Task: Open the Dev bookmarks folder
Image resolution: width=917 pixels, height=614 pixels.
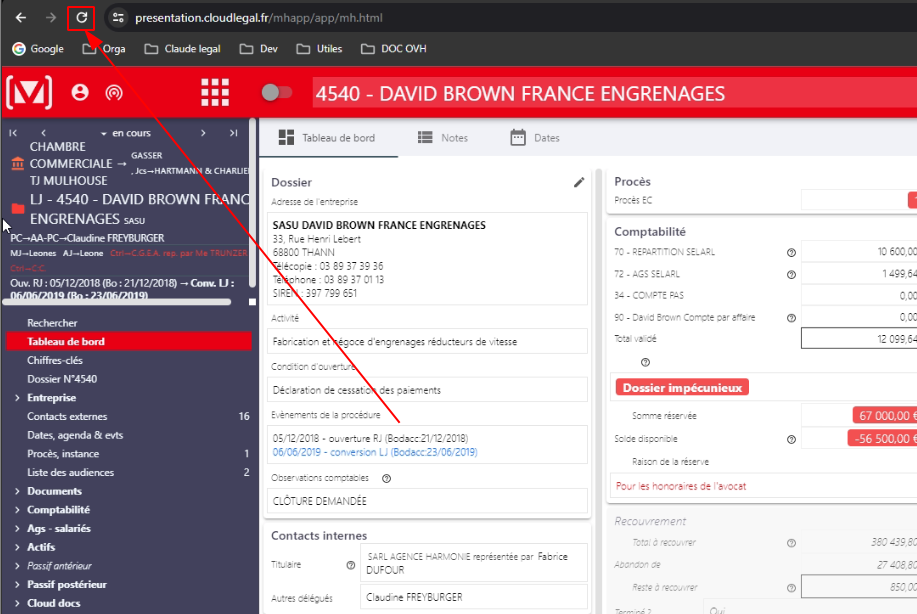Action: 258,49
